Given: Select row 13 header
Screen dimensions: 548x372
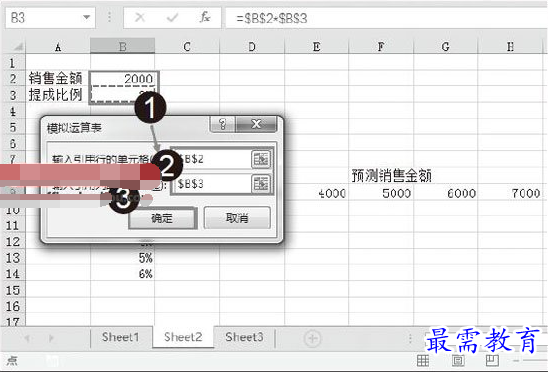Looking at the screenshot, I should [13, 258].
